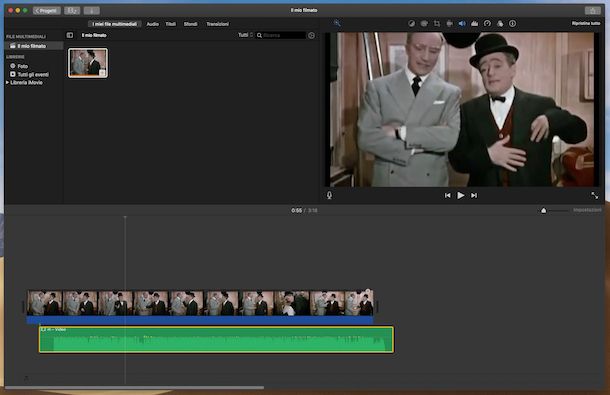The image size is (610, 395).
Task: Click Ripristina tutto reset button
Action: tap(585, 23)
